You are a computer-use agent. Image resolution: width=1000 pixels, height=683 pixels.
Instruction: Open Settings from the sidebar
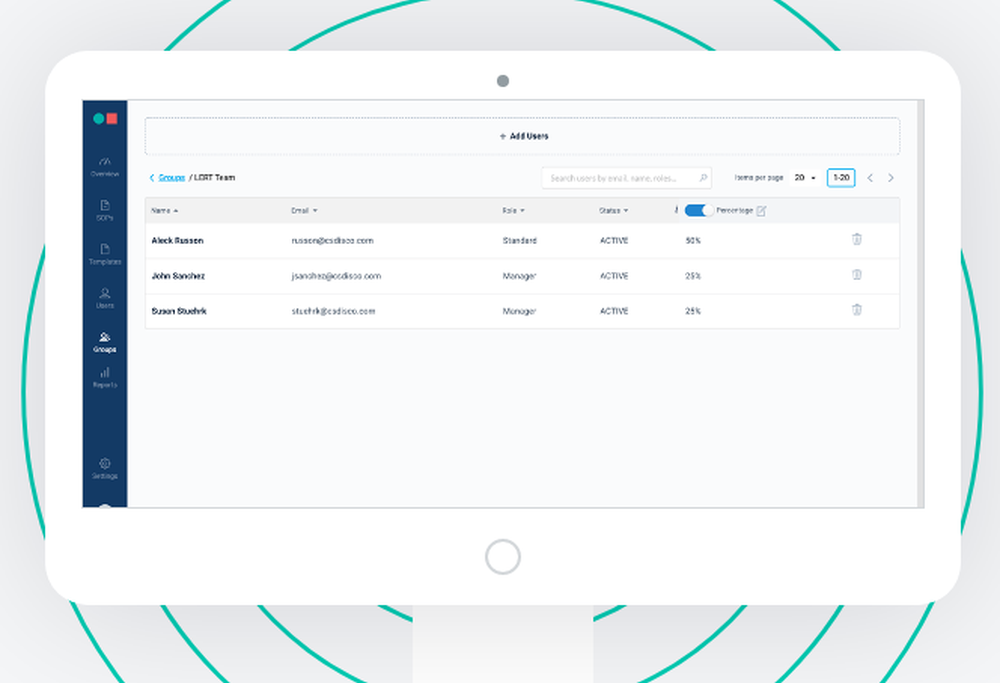coord(105,469)
